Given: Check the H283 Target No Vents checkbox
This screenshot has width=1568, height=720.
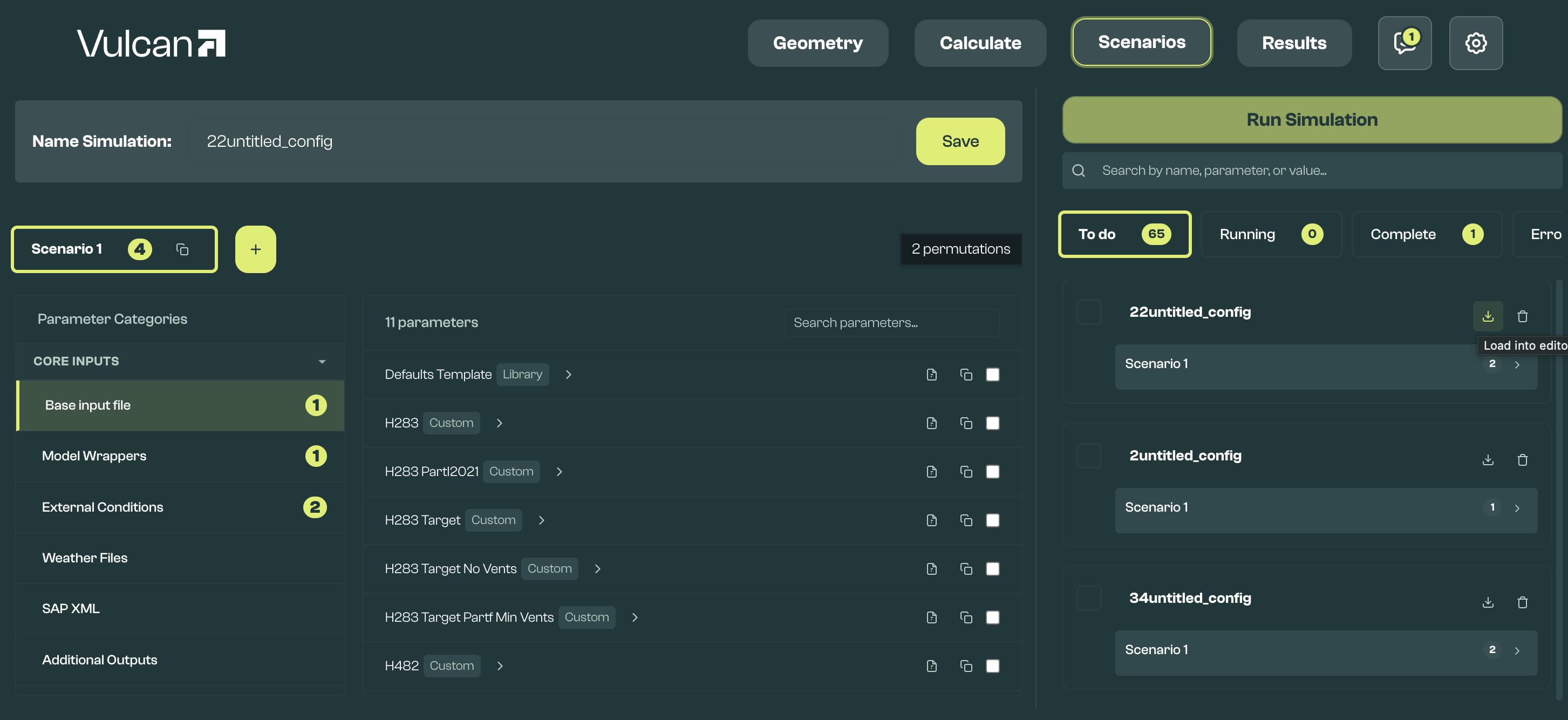Looking at the screenshot, I should [993, 568].
